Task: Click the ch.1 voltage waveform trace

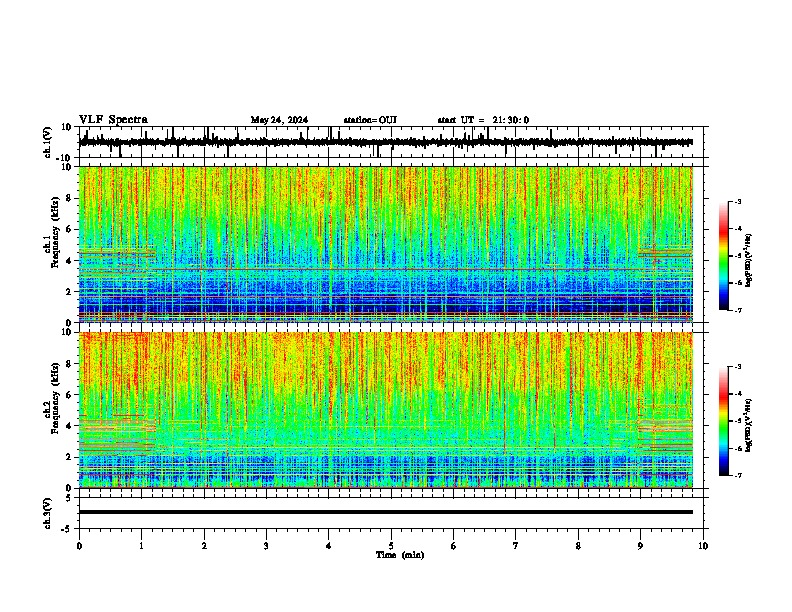Action: click(386, 142)
